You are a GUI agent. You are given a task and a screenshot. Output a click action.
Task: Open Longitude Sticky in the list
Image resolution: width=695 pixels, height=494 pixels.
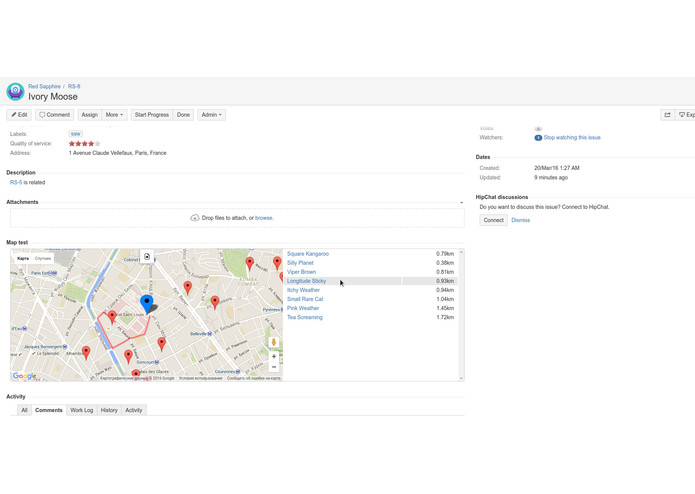pos(306,281)
